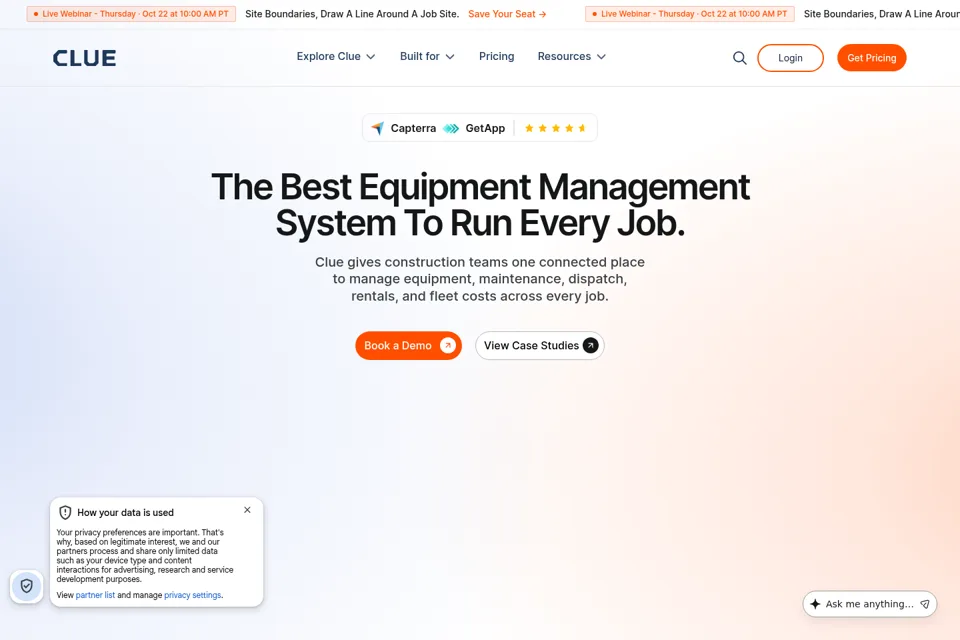Send the chat with paper plane icon
960x640 pixels.
pos(924,604)
